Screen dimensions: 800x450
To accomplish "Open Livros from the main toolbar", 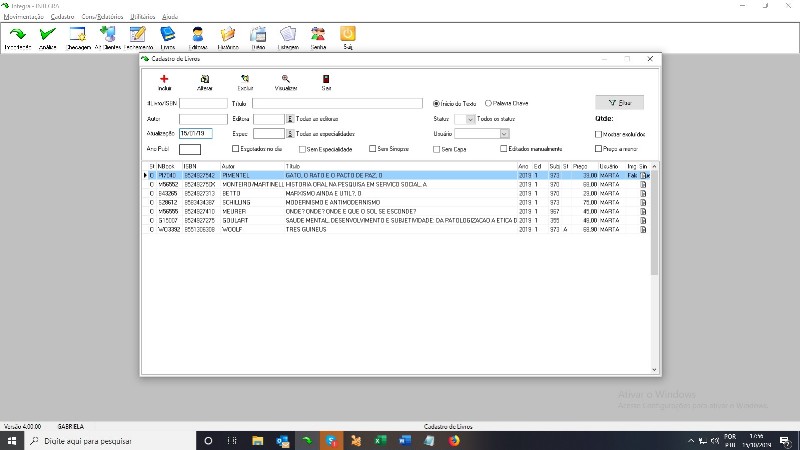I will click(x=167, y=36).
